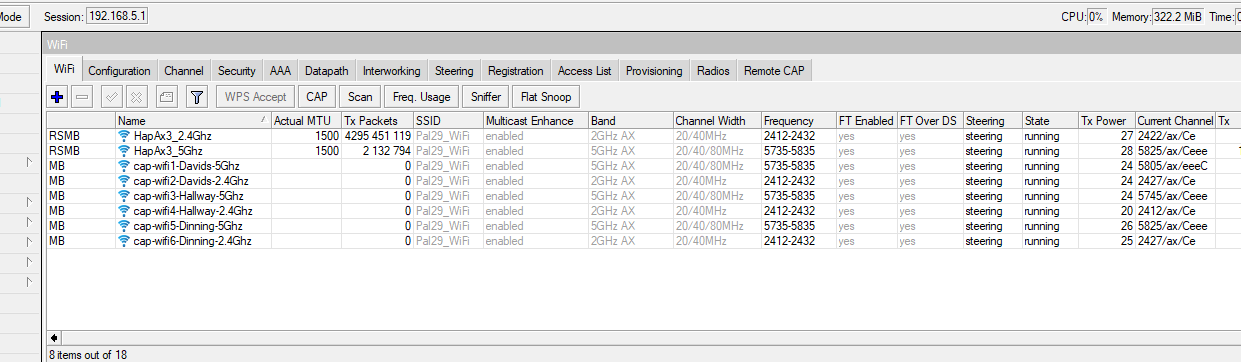Click the minus remove button

click(x=83, y=97)
